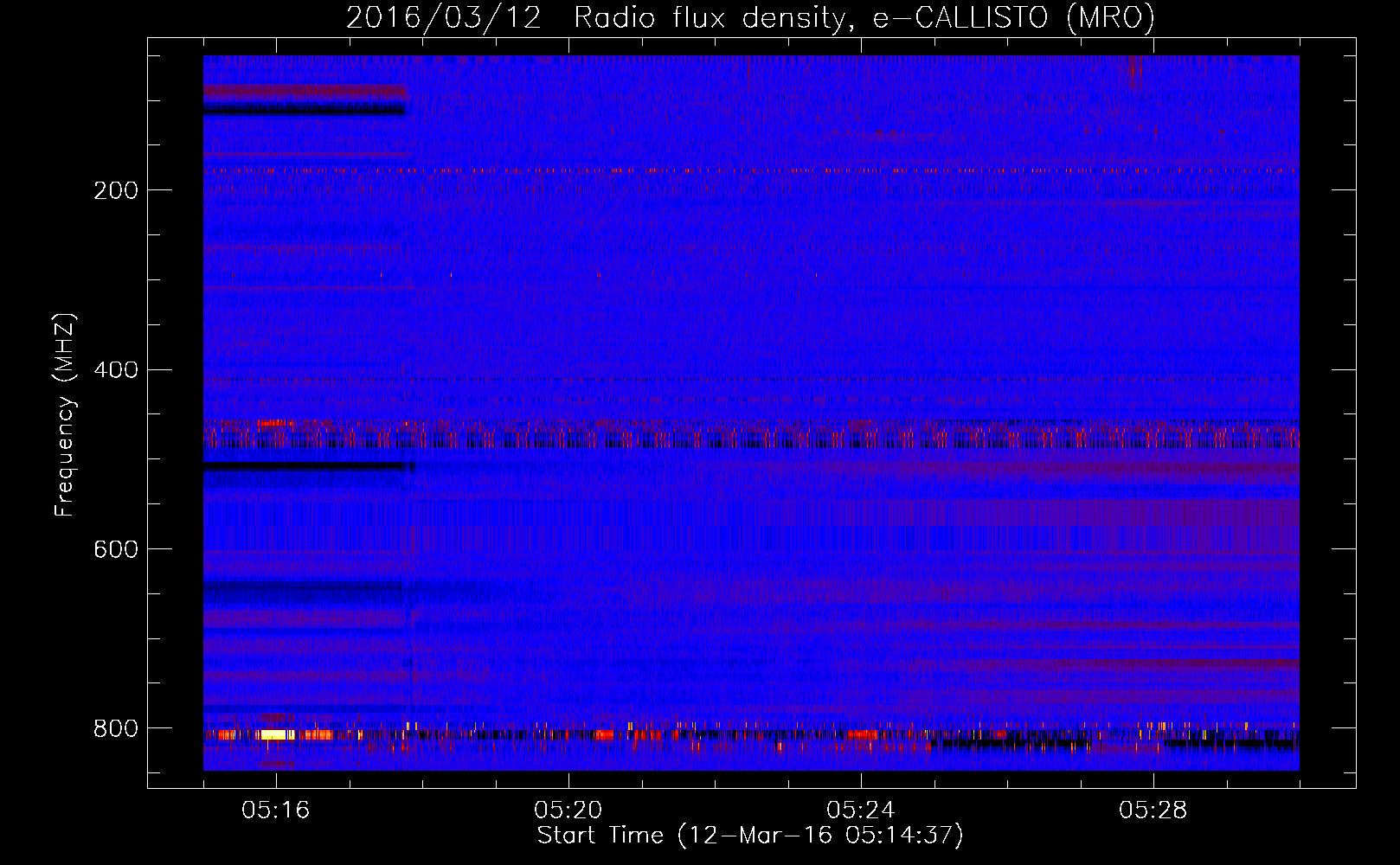Screen dimensions: 1400x865
Task: Click the 'Frequency (MHZ)' axis label
Action: click(x=64, y=415)
